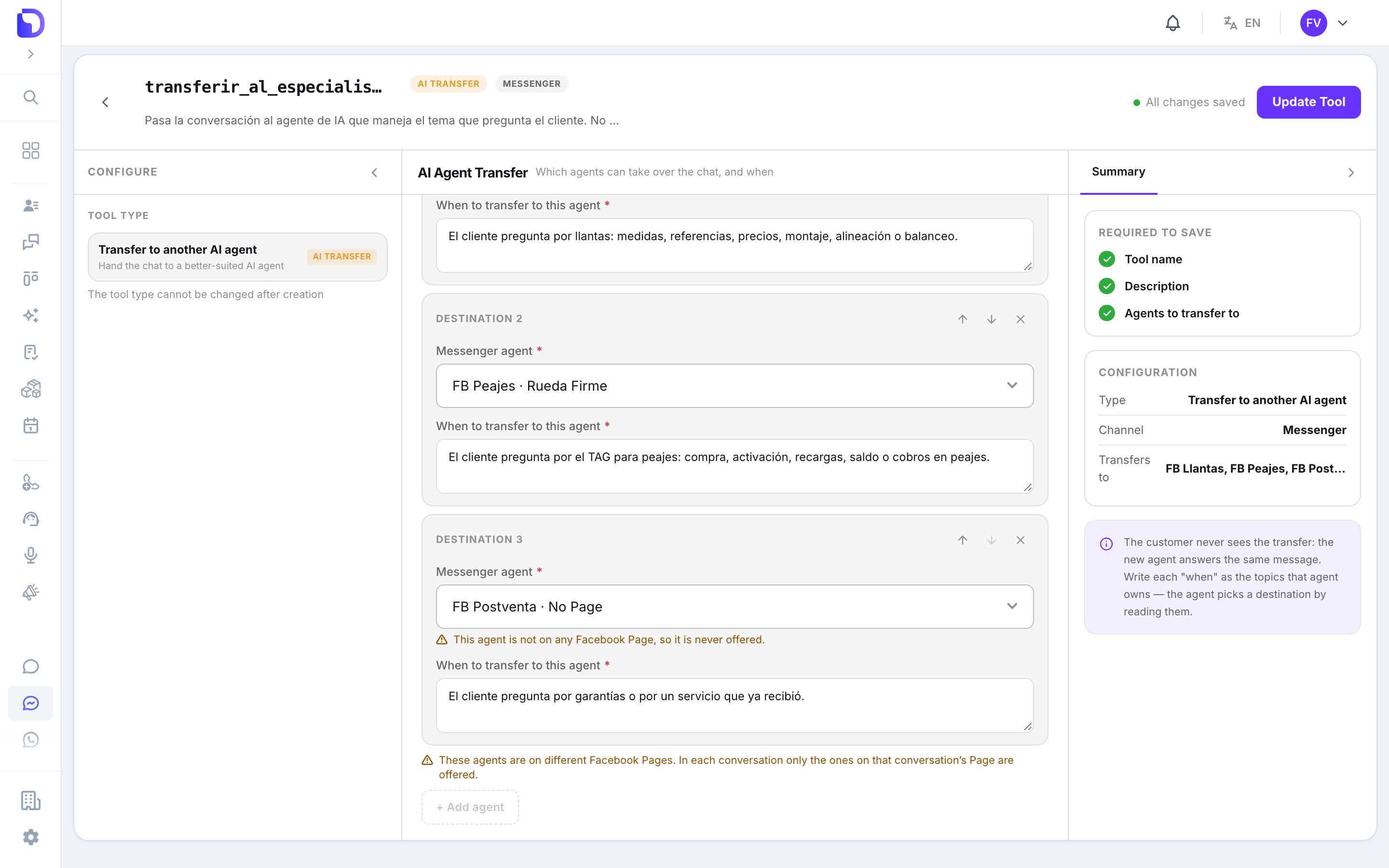Open the microphone icon in sidebar
This screenshot has height=868, width=1389.
pos(30,555)
